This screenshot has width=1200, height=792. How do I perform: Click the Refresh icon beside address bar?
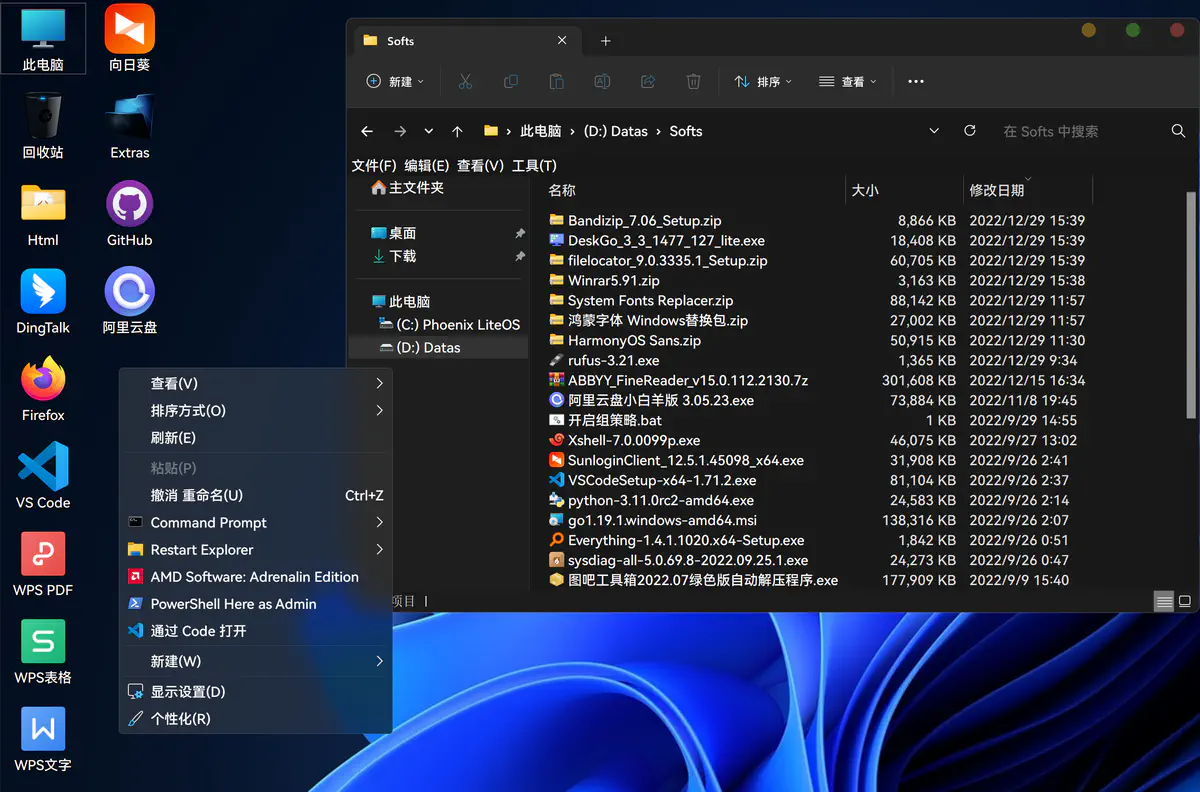969,131
